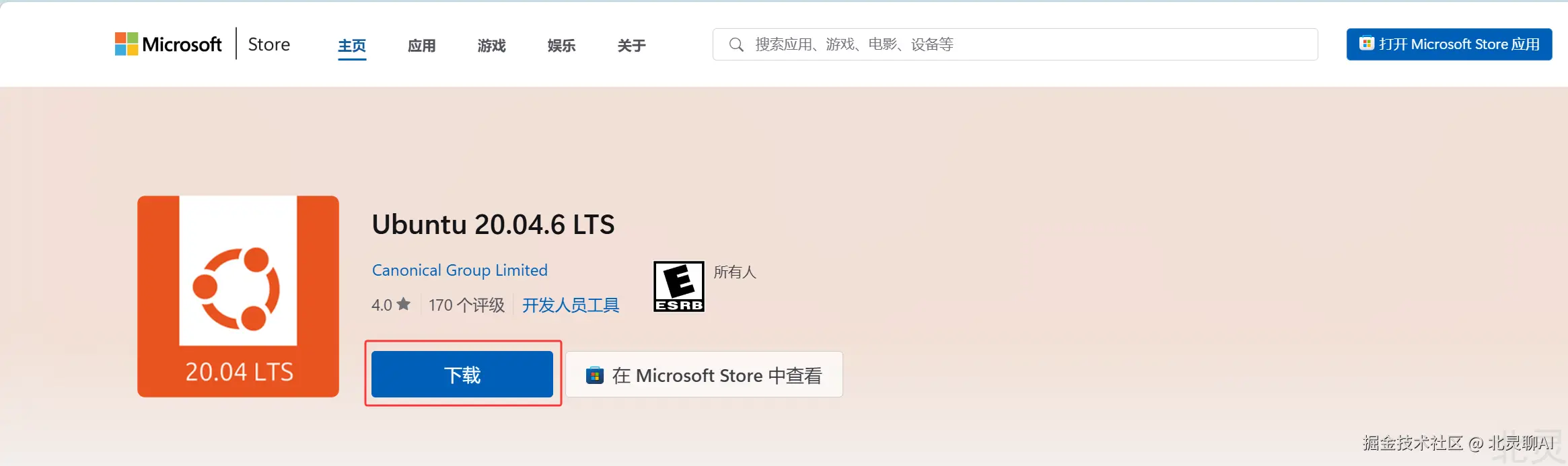Click the Microsoft logo
This screenshot has width=1568, height=466.
pyautogui.click(x=168, y=44)
